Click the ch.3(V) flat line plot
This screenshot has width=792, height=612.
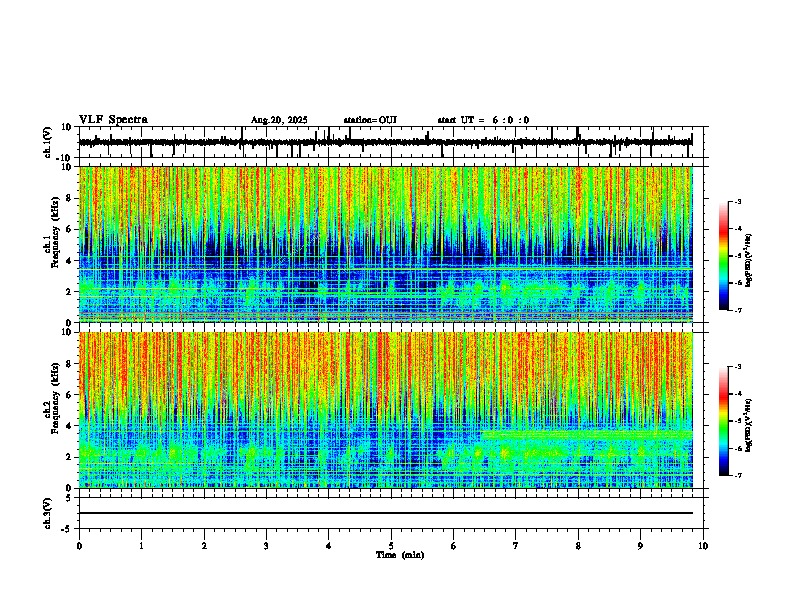(393, 513)
